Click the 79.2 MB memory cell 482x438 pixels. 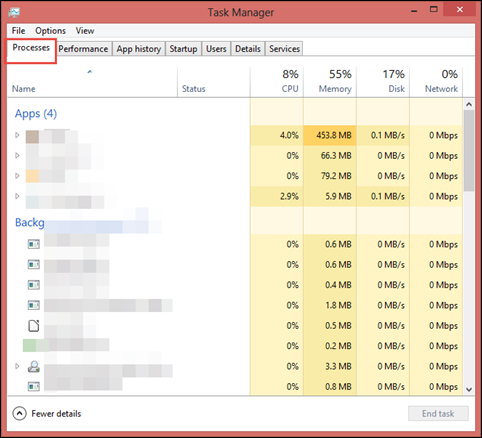330,176
